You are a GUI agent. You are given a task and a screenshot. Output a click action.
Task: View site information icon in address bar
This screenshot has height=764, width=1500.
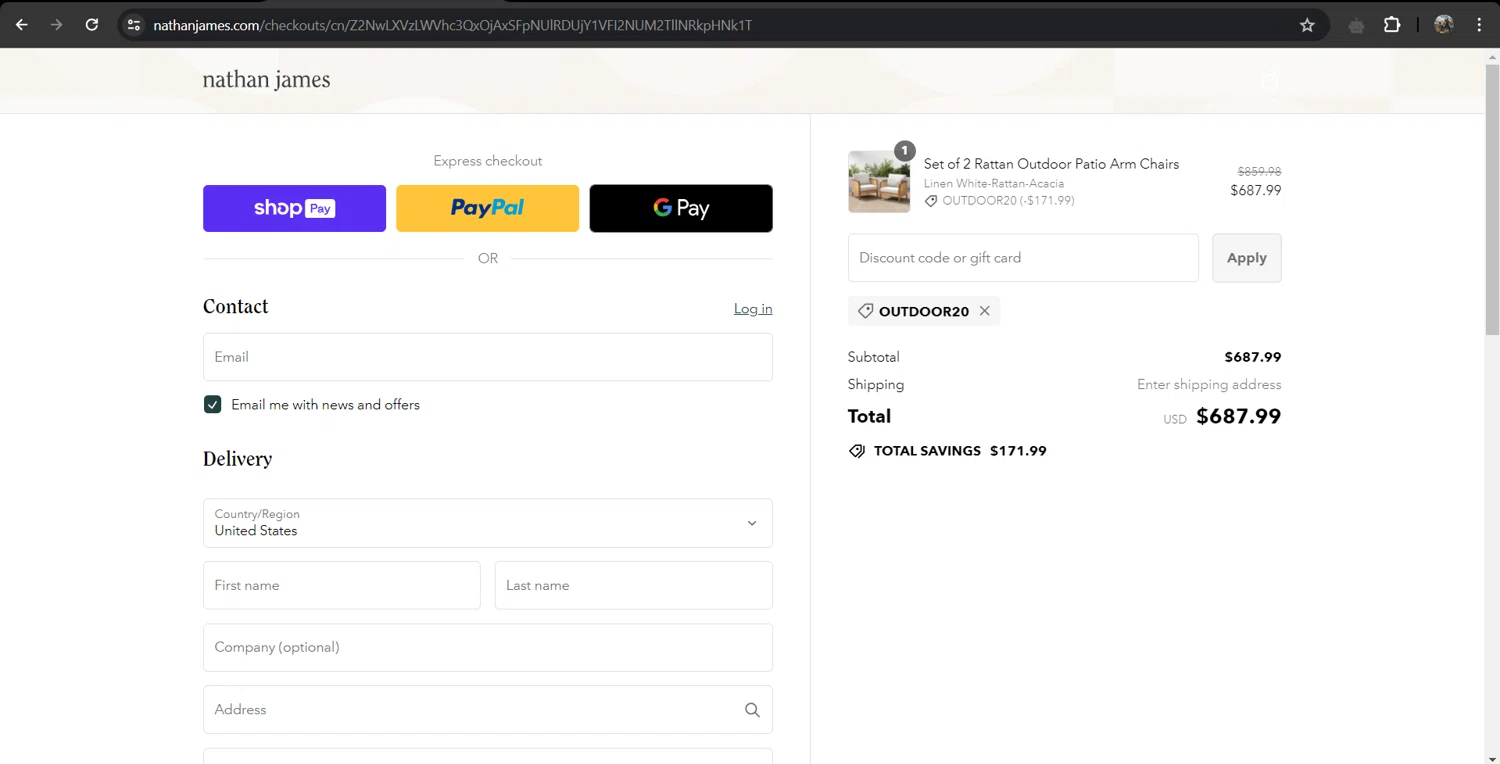[134, 25]
